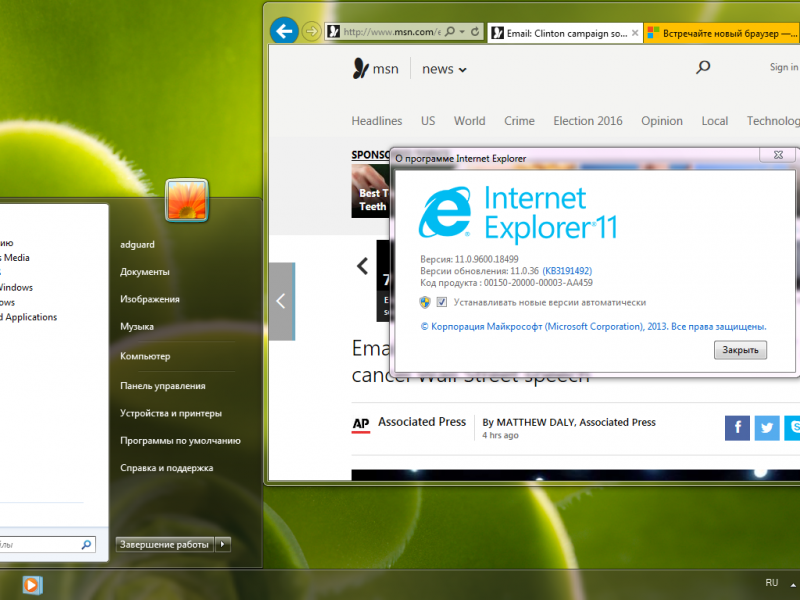Screen dimensions: 800x600
Task: Click the Applications entry in Start list
Action: click(x=29, y=317)
